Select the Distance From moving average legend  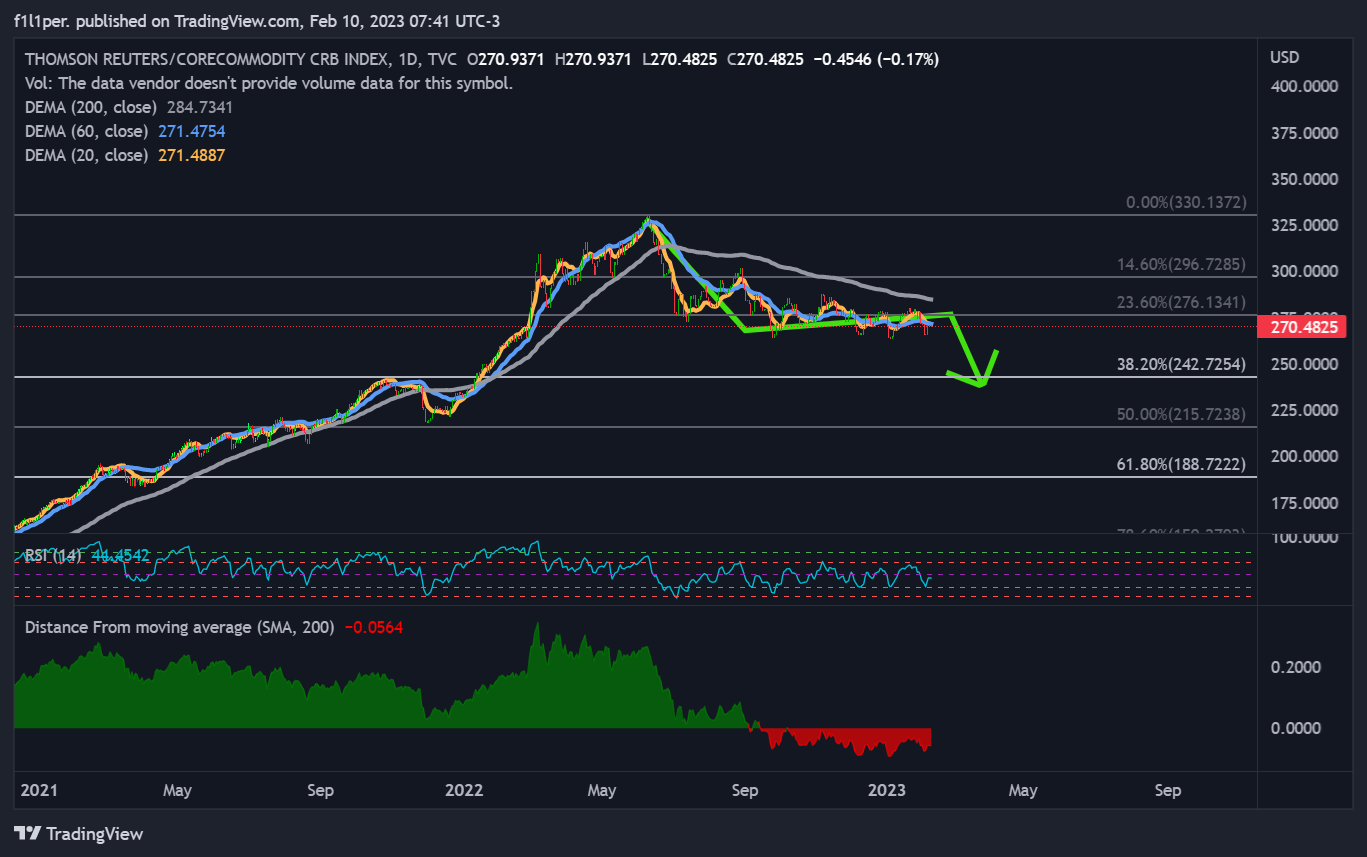180,627
